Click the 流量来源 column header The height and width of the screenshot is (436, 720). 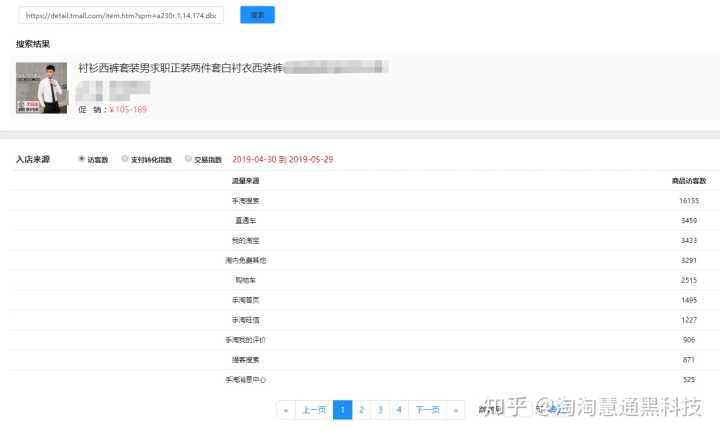click(x=245, y=181)
